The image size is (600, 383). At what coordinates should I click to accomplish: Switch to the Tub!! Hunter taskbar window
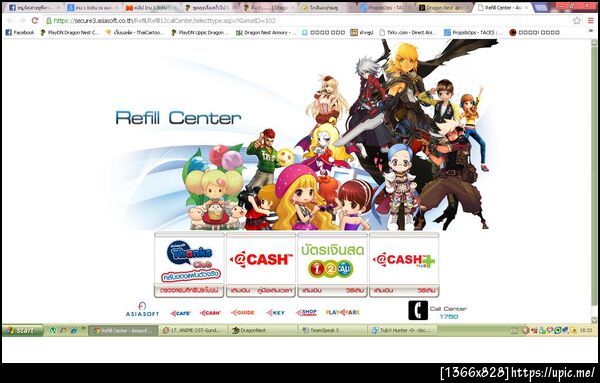tap(402, 330)
